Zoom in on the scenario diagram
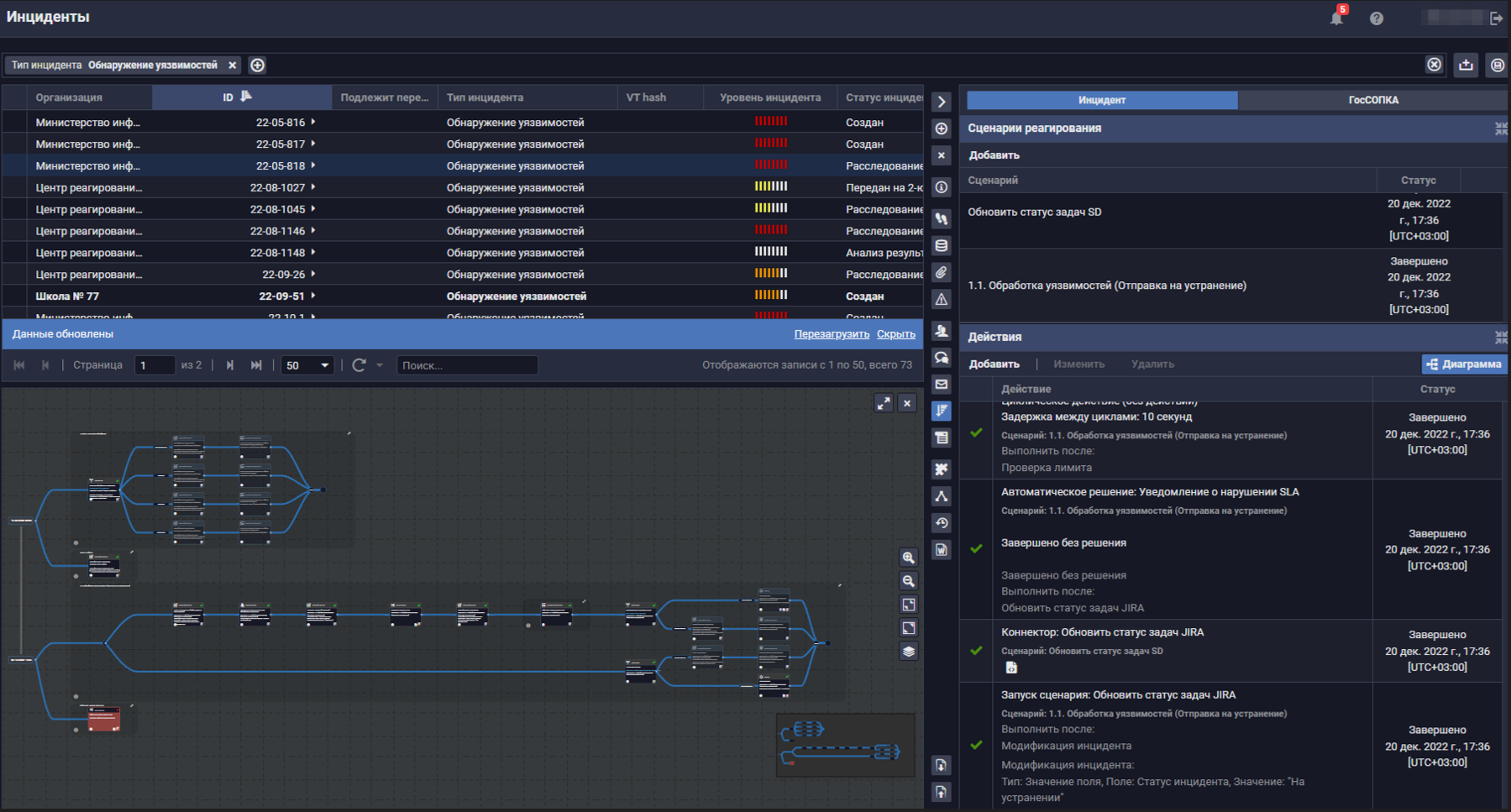Screen dimensions: 1511x812 pyautogui.click(x=908, y=558)
